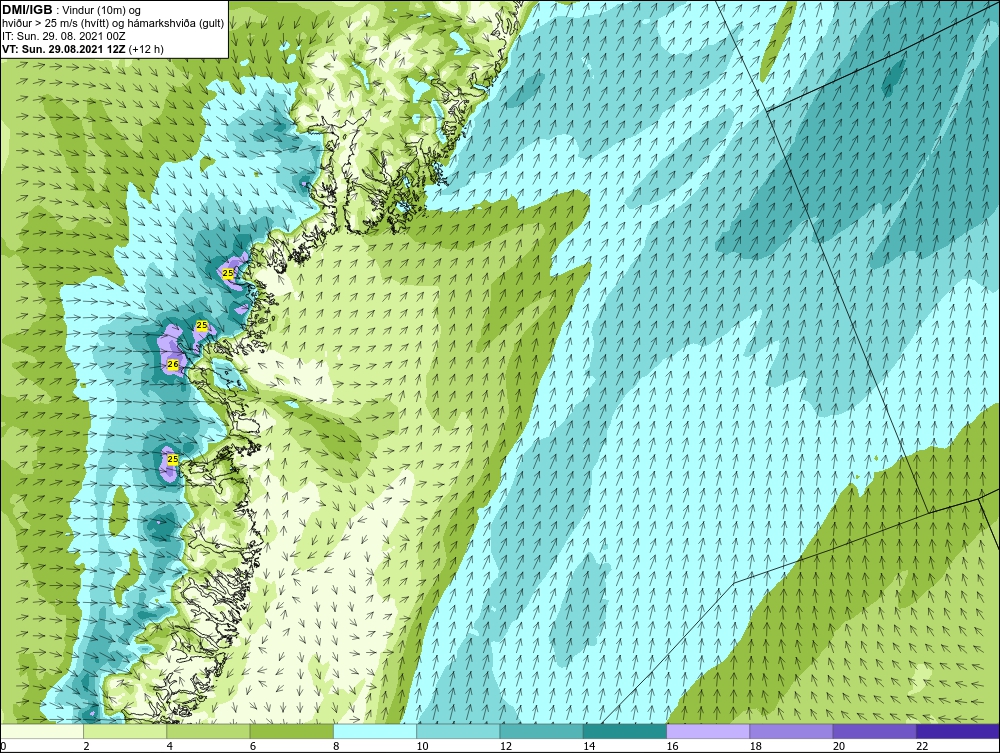Select the 0–2 m/s palest legend swatch
Image resolution: width=1000 pixels, height=753 pixels.
(x=42, y=731)
